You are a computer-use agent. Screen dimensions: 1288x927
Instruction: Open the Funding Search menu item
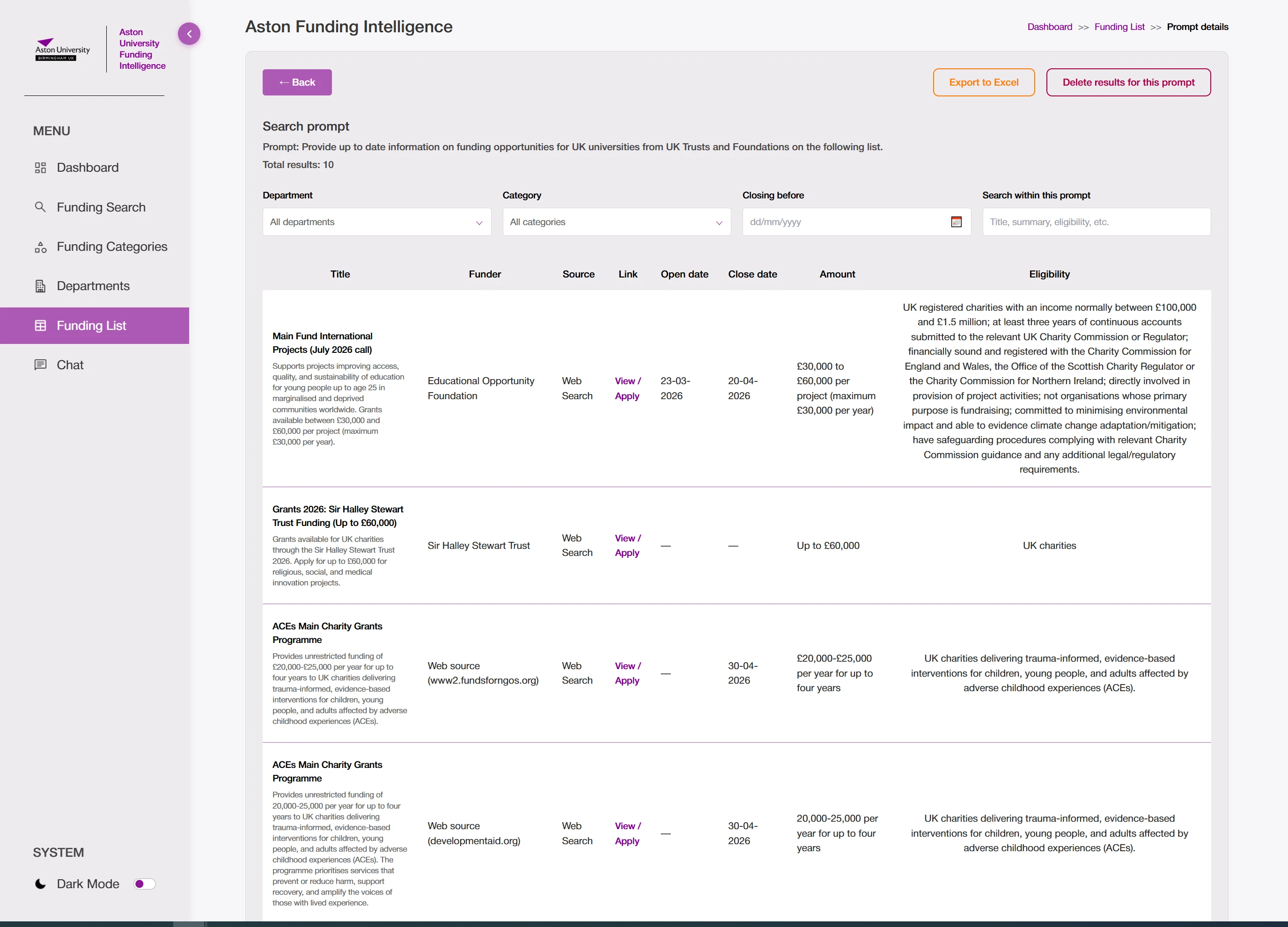(x=101, y=207)
